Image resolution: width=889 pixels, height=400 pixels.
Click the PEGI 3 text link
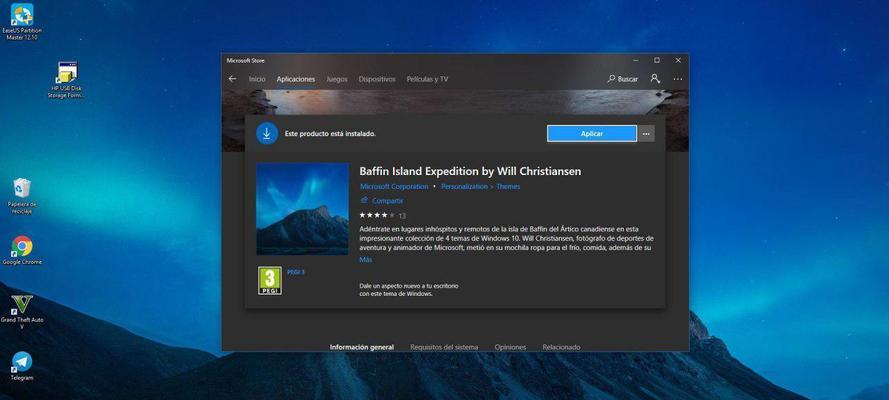coord(296,272)
